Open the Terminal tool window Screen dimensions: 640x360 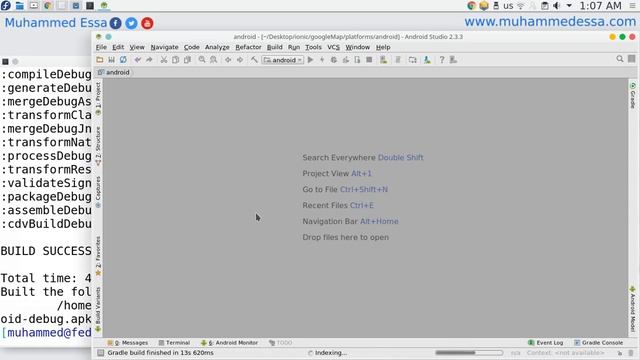(174, 343)
